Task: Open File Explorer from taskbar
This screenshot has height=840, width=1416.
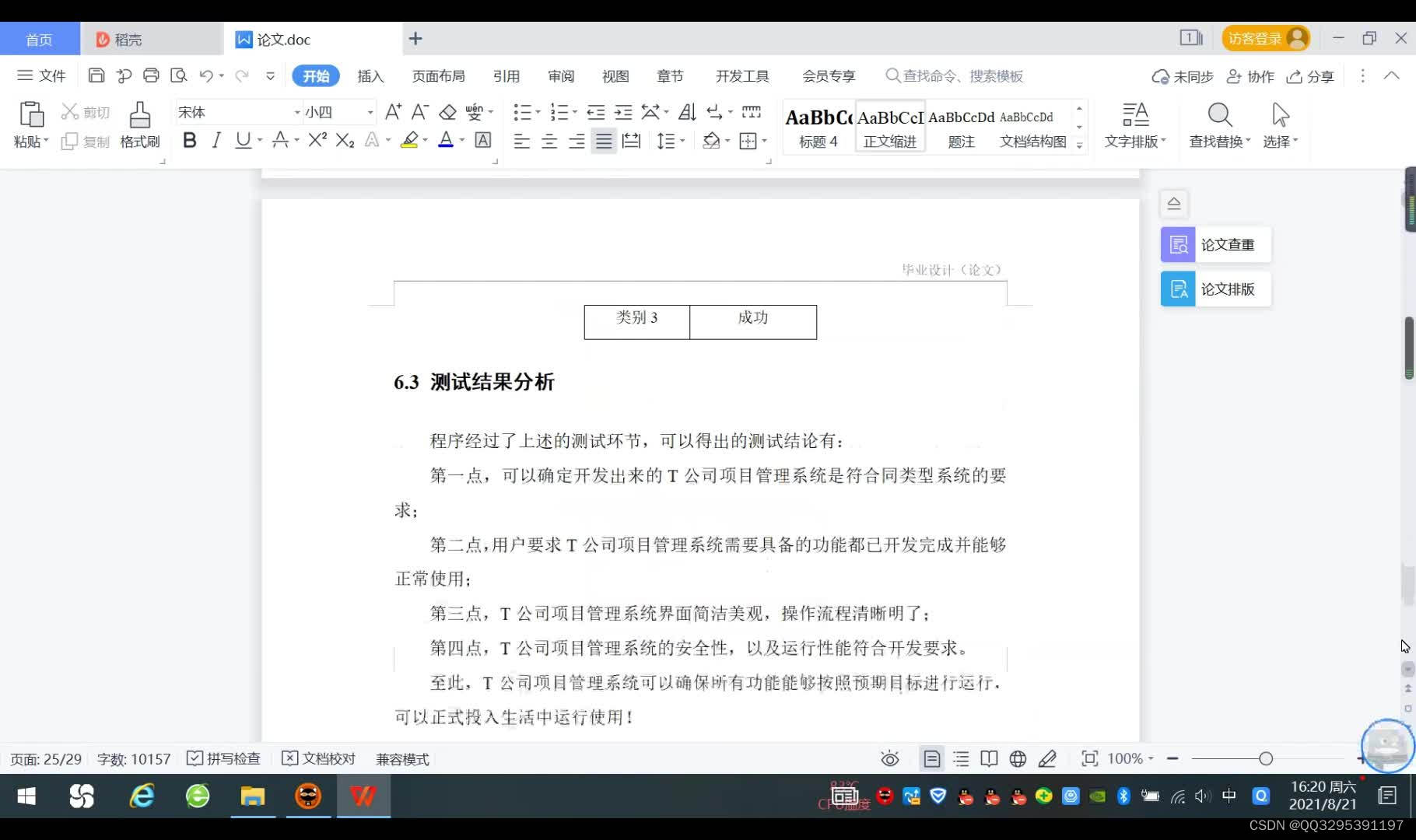Action: [252, 796]
